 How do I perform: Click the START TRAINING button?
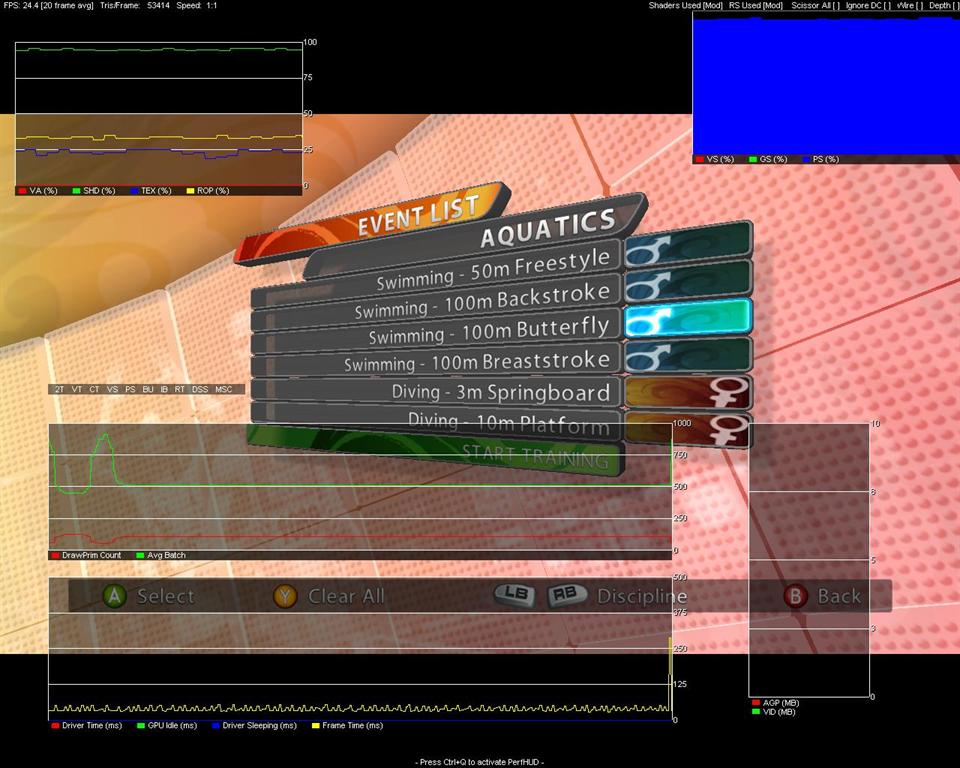click(x=436, y=450)
